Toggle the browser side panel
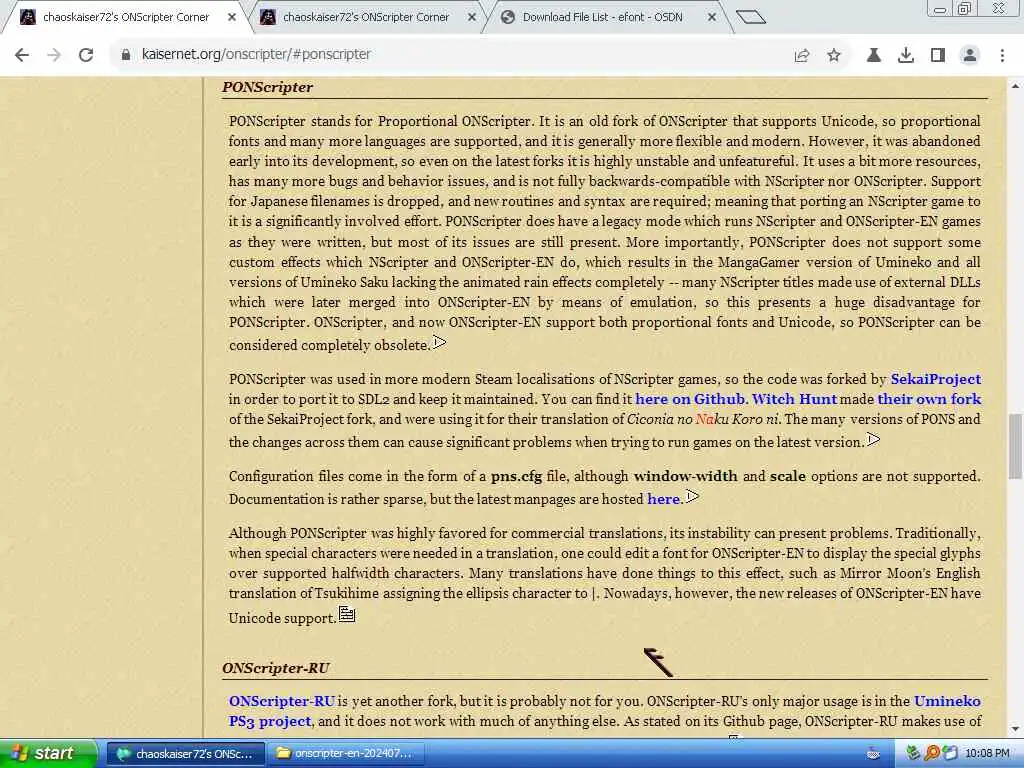Image resolution: width=1024 pixels, height=768 pixels. click(938, 56)
